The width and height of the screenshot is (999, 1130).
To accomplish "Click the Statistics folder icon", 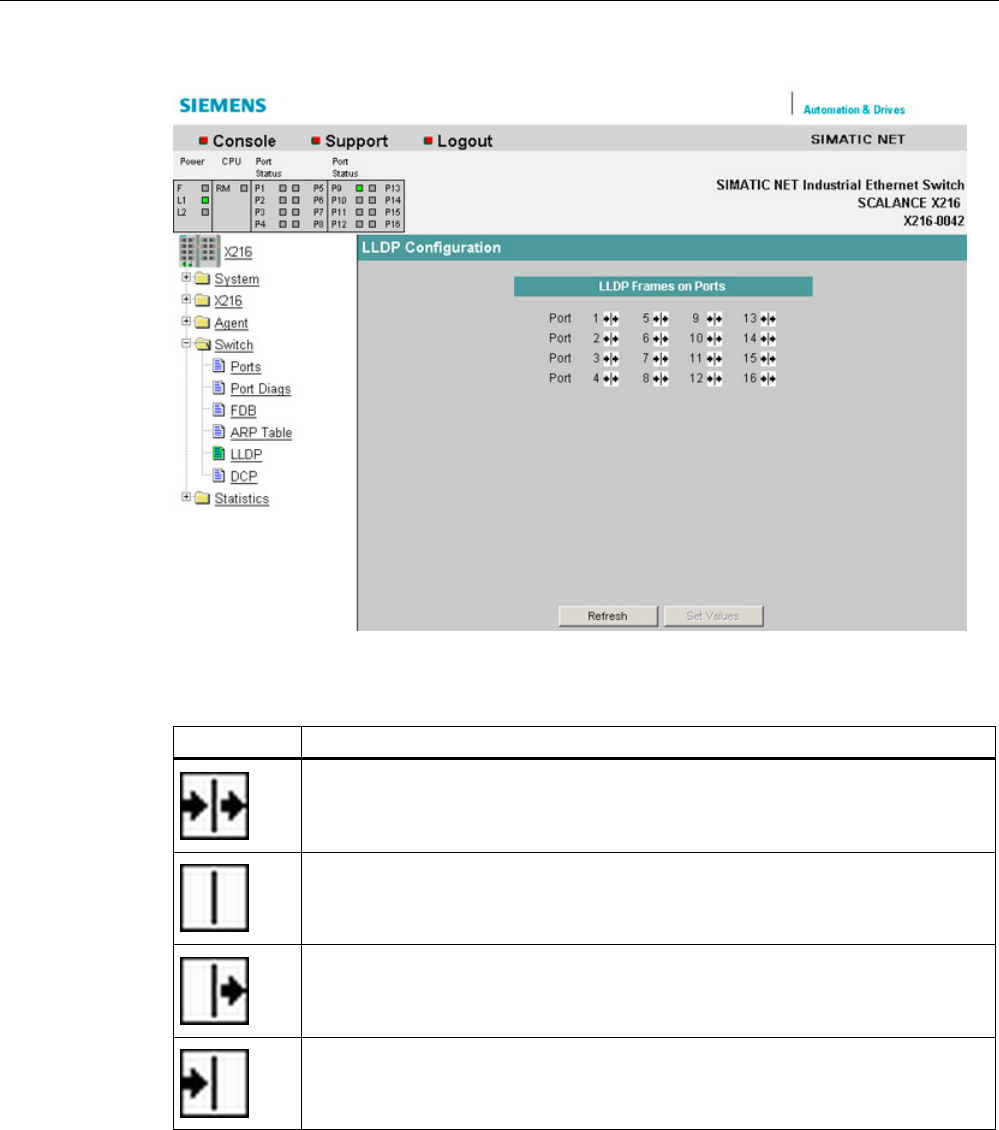I will pyautogui.click(x=203, y=498).
